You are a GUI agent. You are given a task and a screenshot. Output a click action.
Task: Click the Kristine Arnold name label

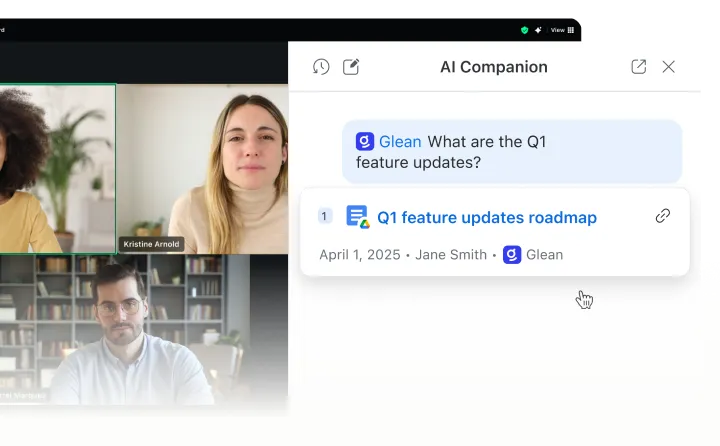point(151,244)
